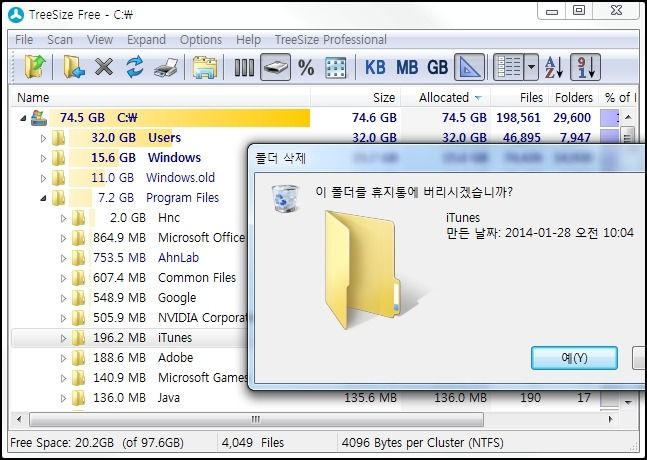Click the details list view icon
647x460 pixels.
point(509,67)
